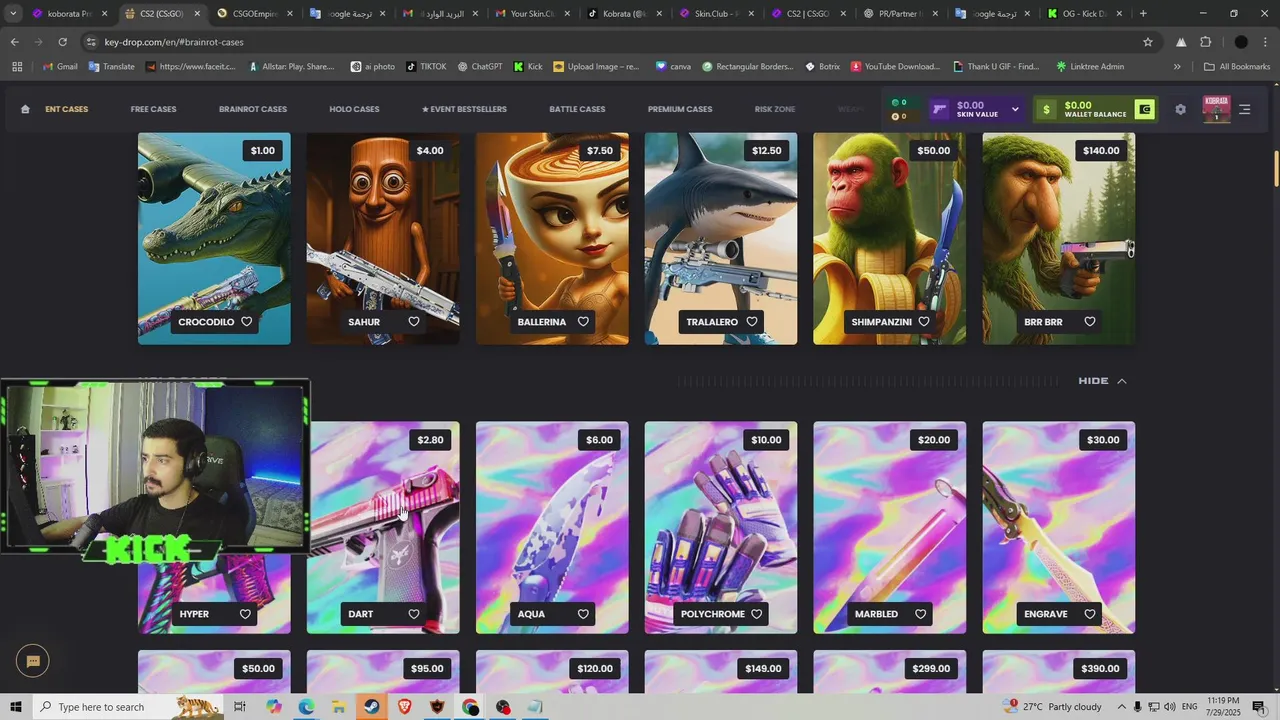Open the All Bookmarks folder
The width and height of the screenshot is (1280, 720).
[x=1237, y=67]
